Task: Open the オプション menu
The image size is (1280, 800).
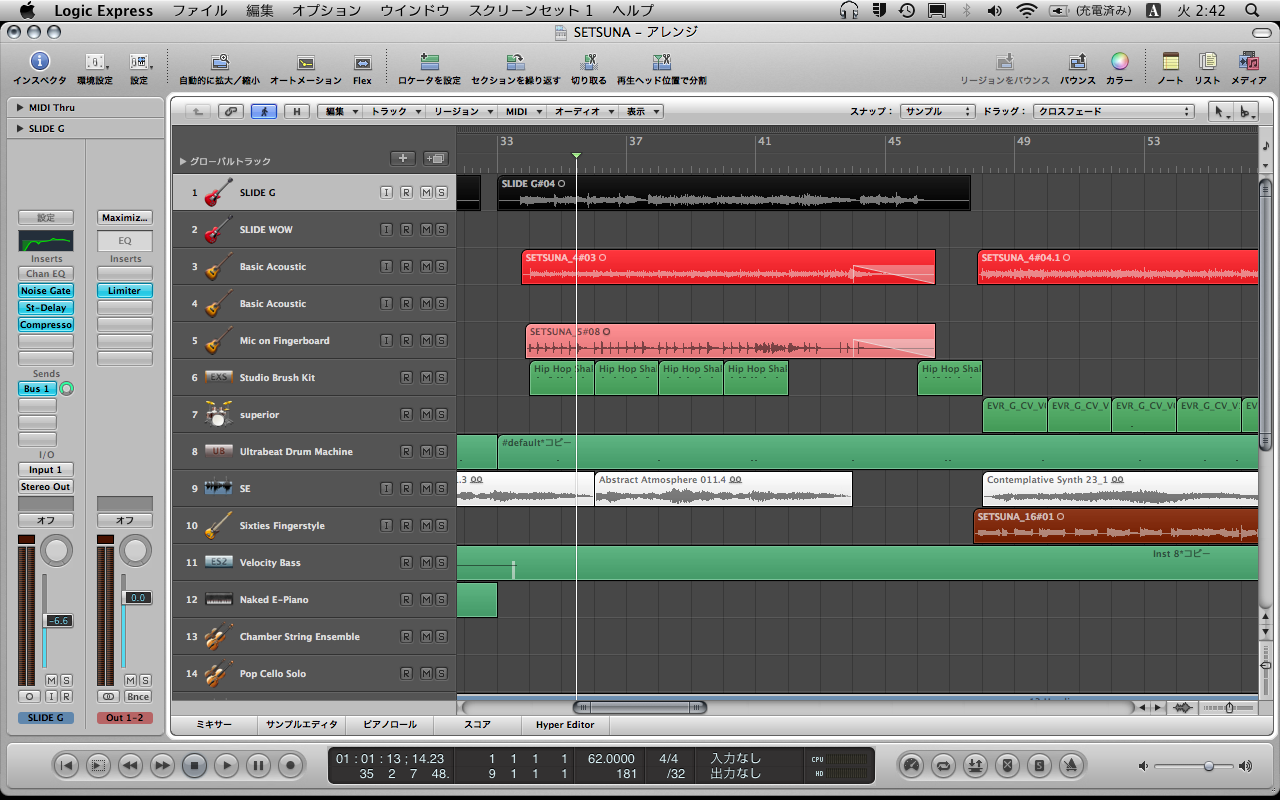Action: pos(326,10)
